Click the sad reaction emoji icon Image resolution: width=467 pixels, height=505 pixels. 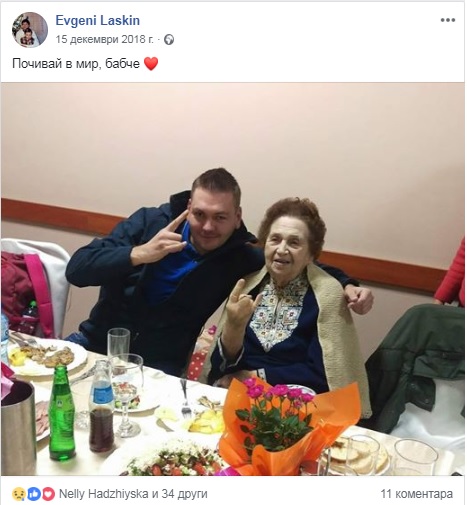18,494
